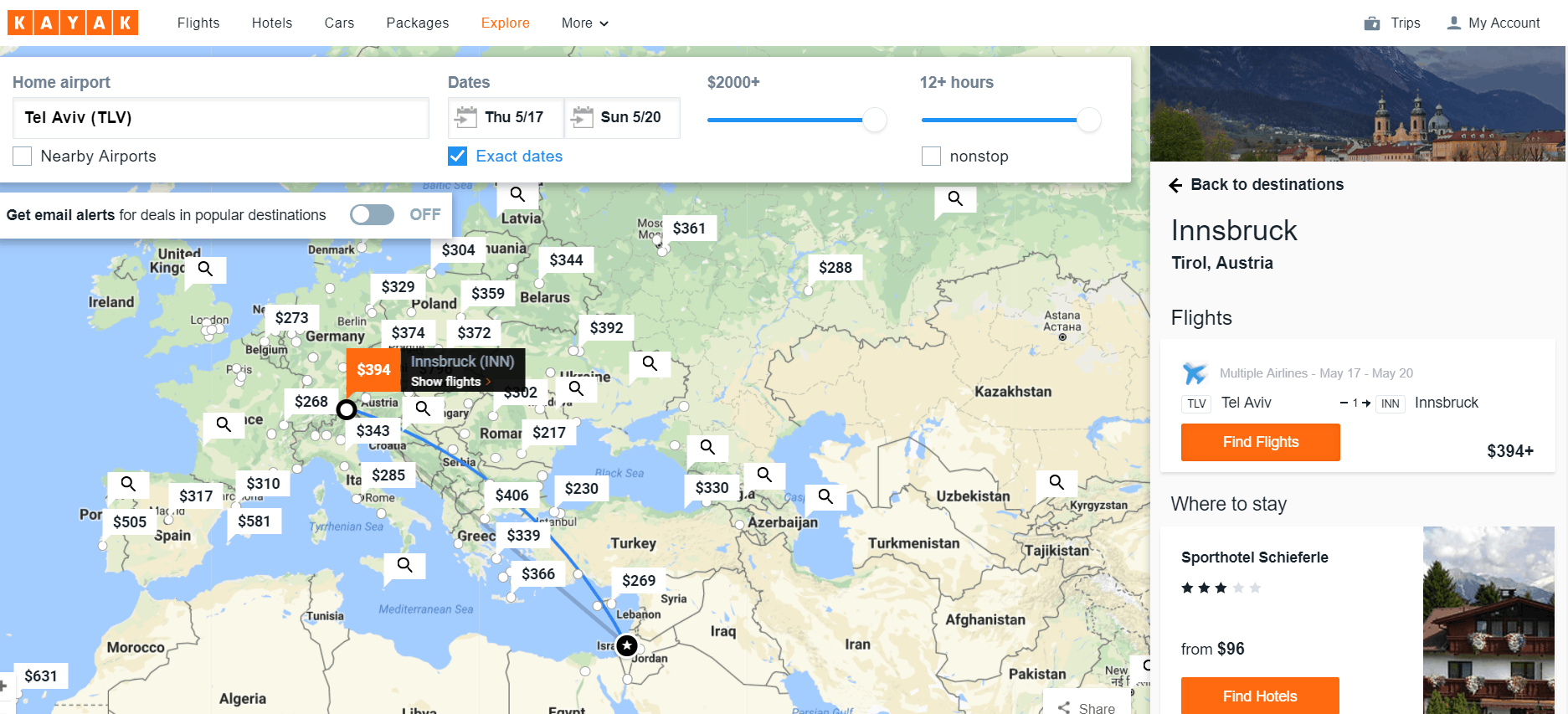The height and width of the screenshot is (714, 1568).
Task: Select the $581 price marker
Action: tap(254, 521)
